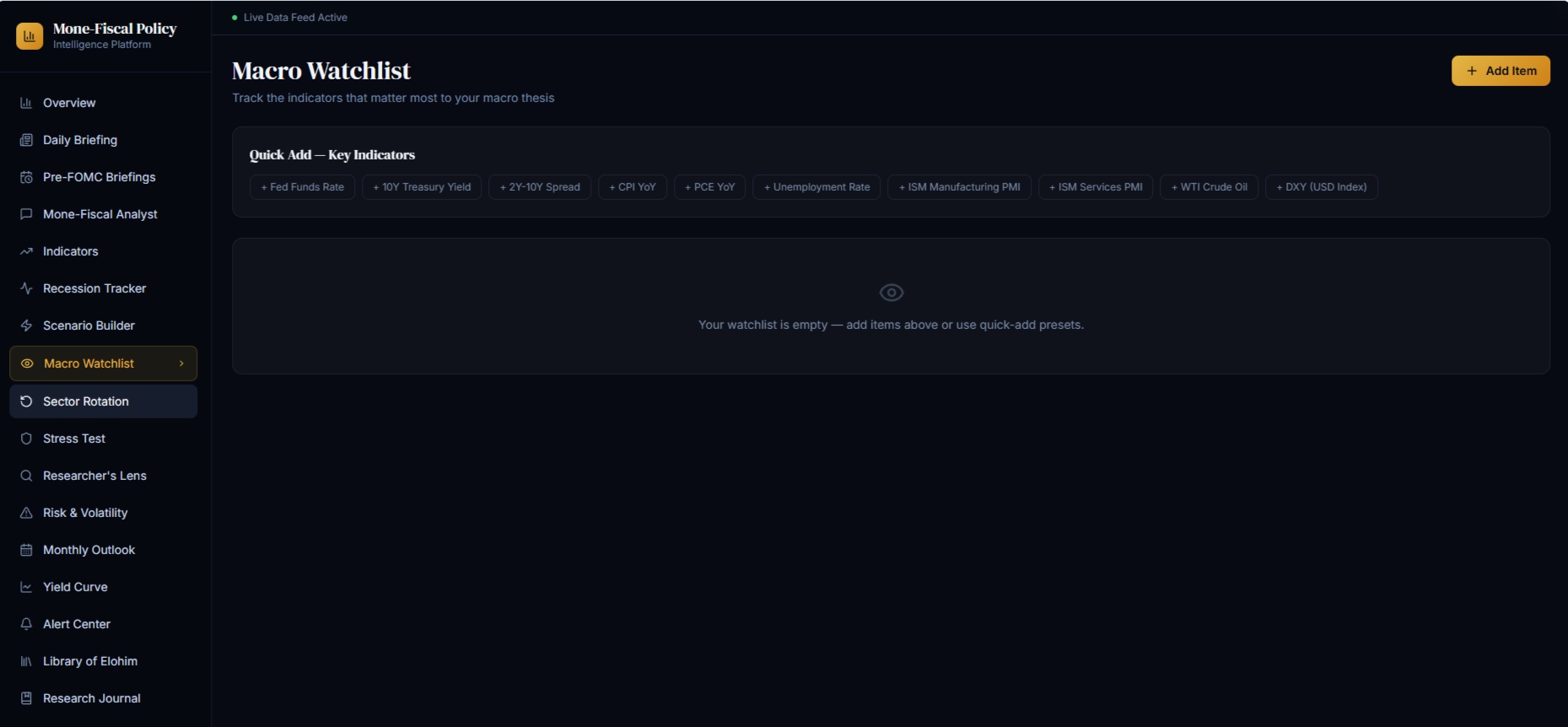This screenshot has height=727, width=1568.
Task: Click the Research Journal notebook icon
Action: coord(26,698)
